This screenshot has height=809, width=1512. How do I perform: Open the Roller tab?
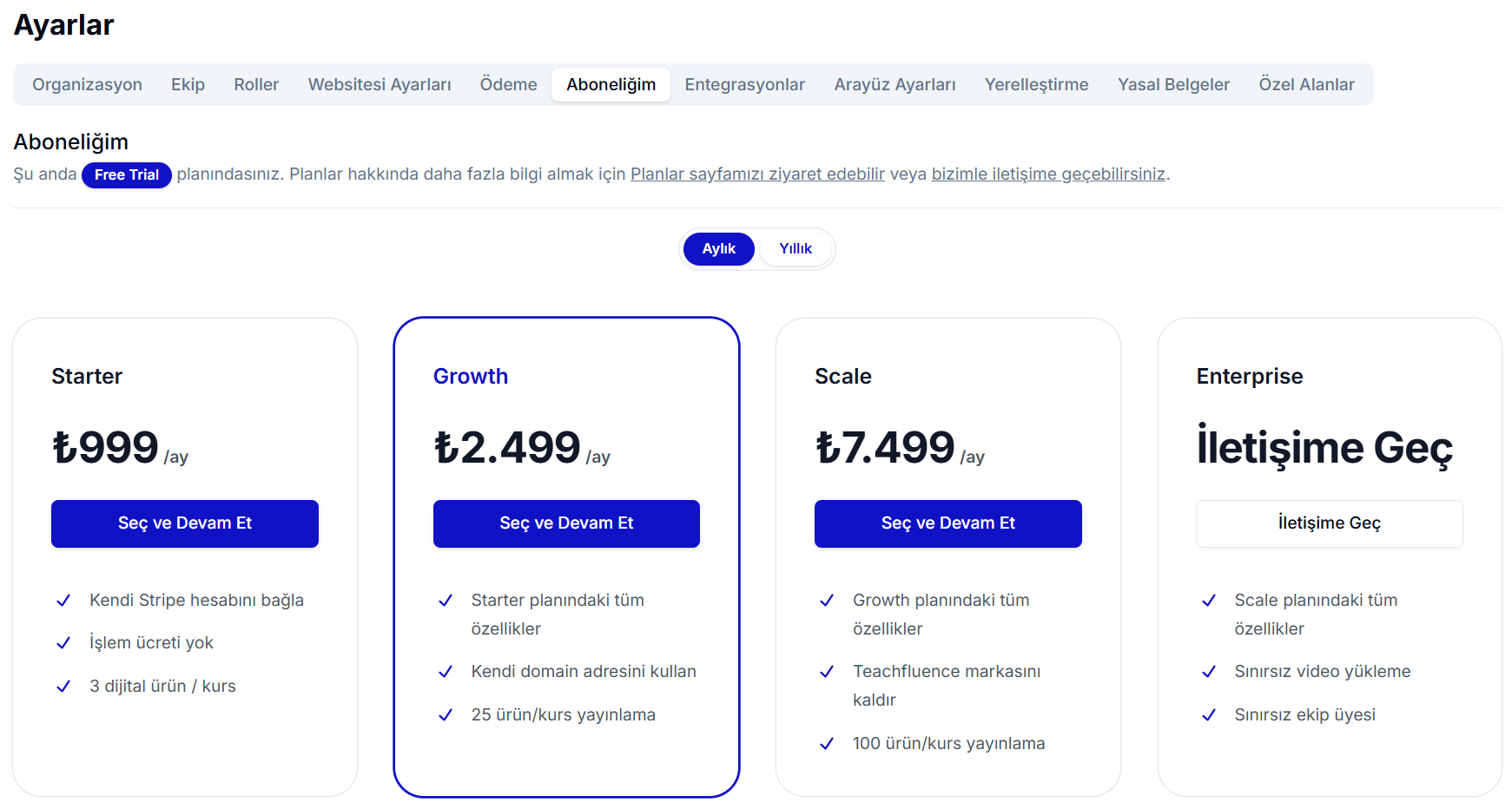click(256, 84)
